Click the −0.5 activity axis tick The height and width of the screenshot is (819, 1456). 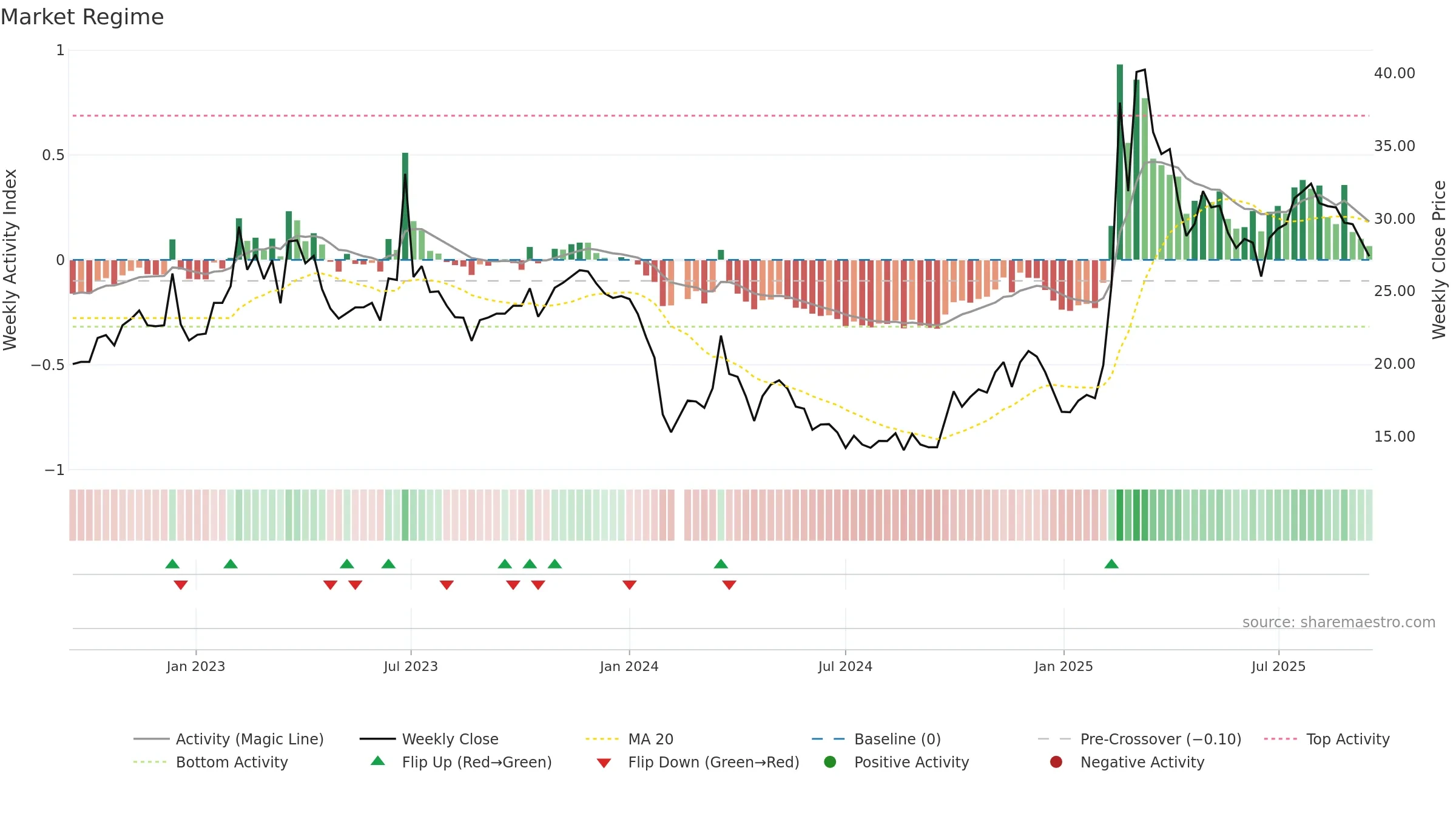tap(47, 365)
